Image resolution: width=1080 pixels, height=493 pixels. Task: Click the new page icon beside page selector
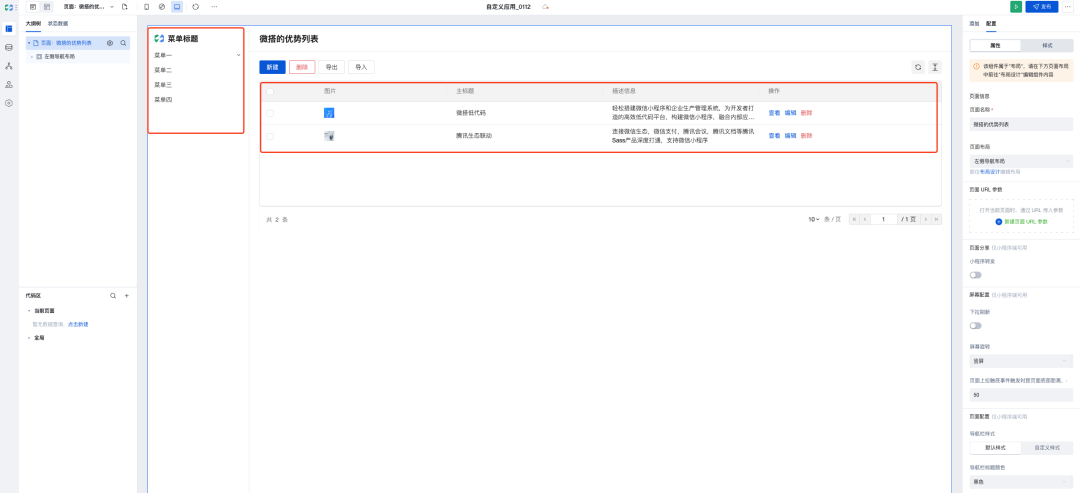point(125,6)
